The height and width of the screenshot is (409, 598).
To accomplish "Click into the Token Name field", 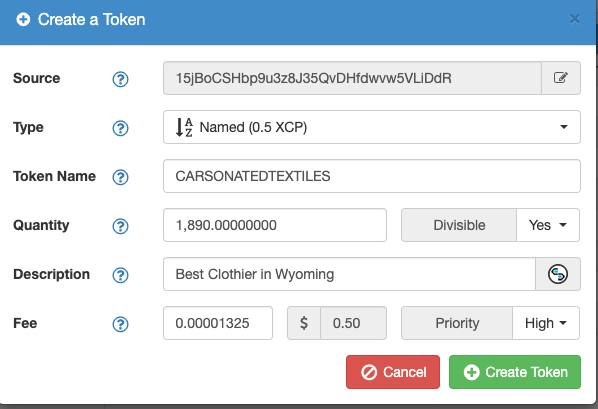I will 372,176.
